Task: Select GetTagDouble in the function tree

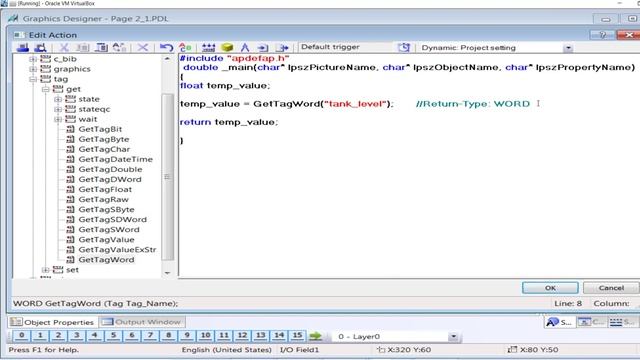Action: coord(110,169)
